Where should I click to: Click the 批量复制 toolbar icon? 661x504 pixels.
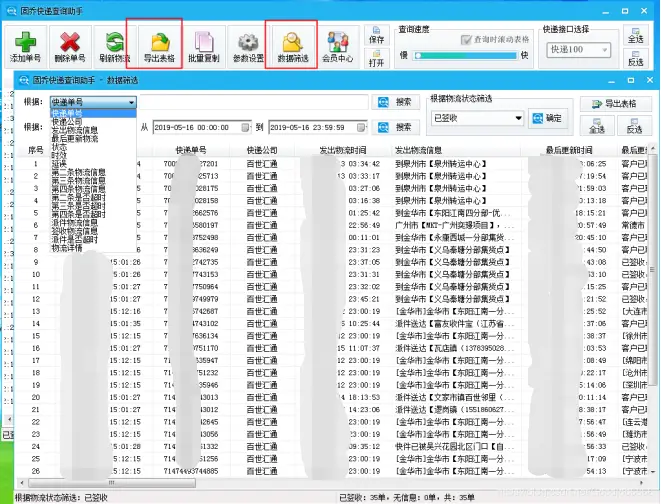pos(202,46)
